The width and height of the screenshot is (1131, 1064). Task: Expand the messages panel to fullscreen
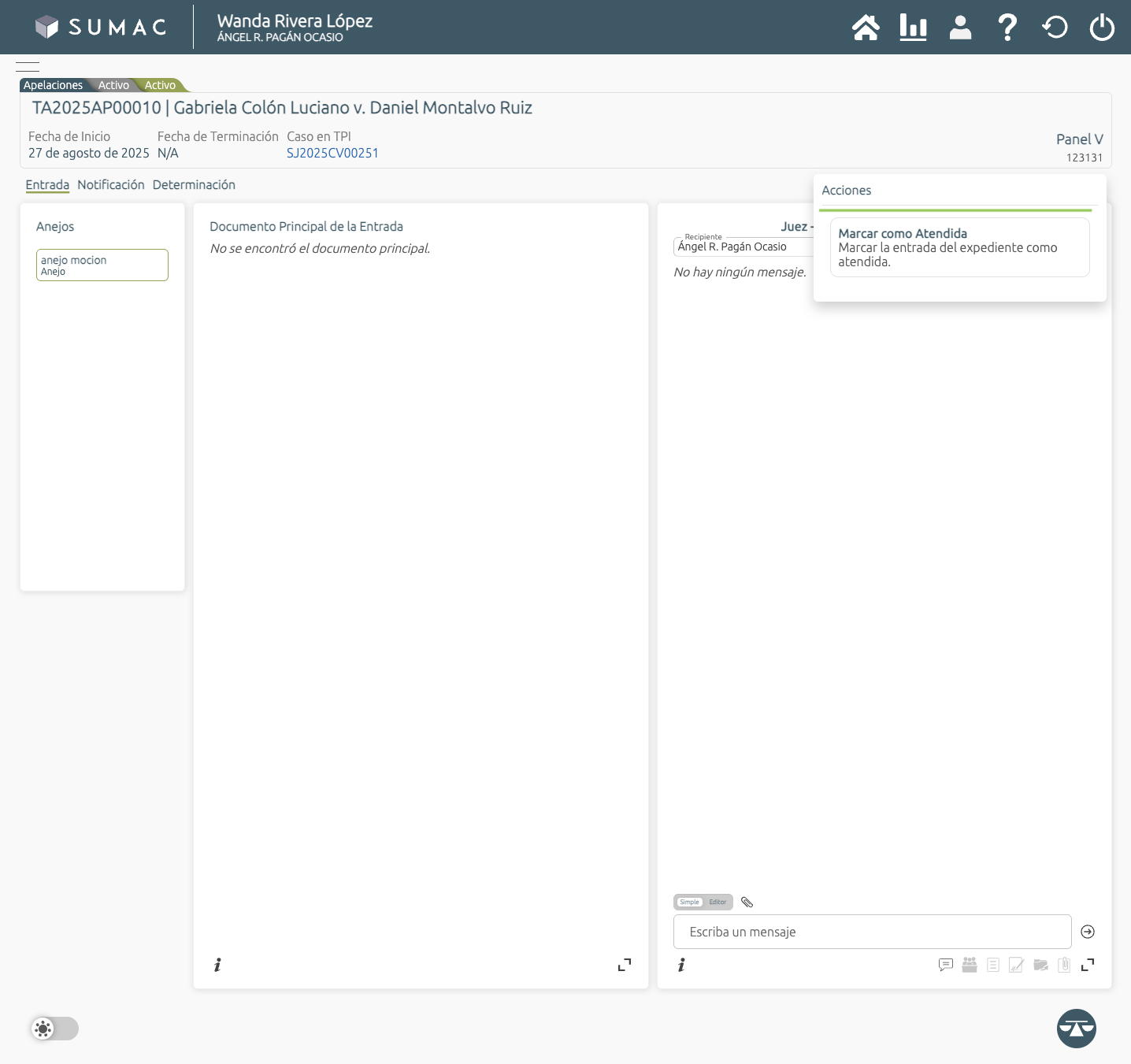(x=1088, y=965)
